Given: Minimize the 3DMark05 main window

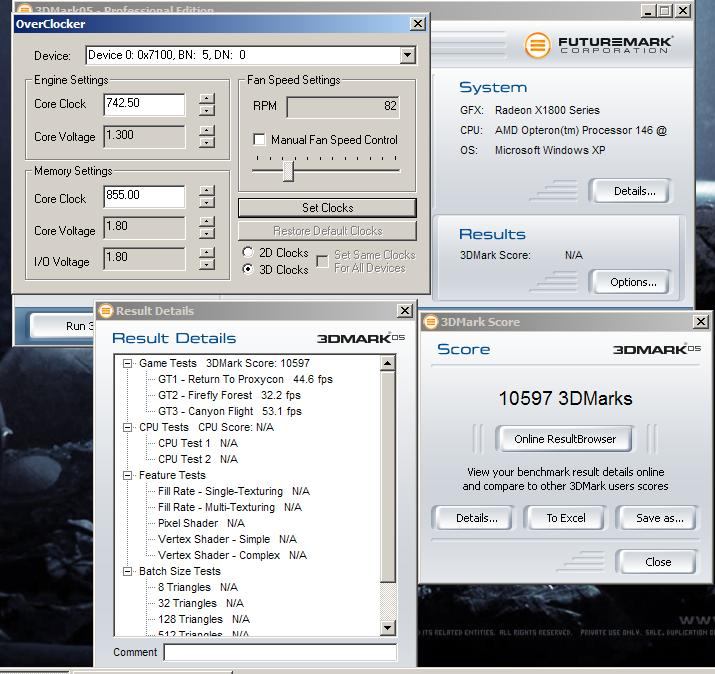Looking at the screenshot, I should (x=648, y=10).
